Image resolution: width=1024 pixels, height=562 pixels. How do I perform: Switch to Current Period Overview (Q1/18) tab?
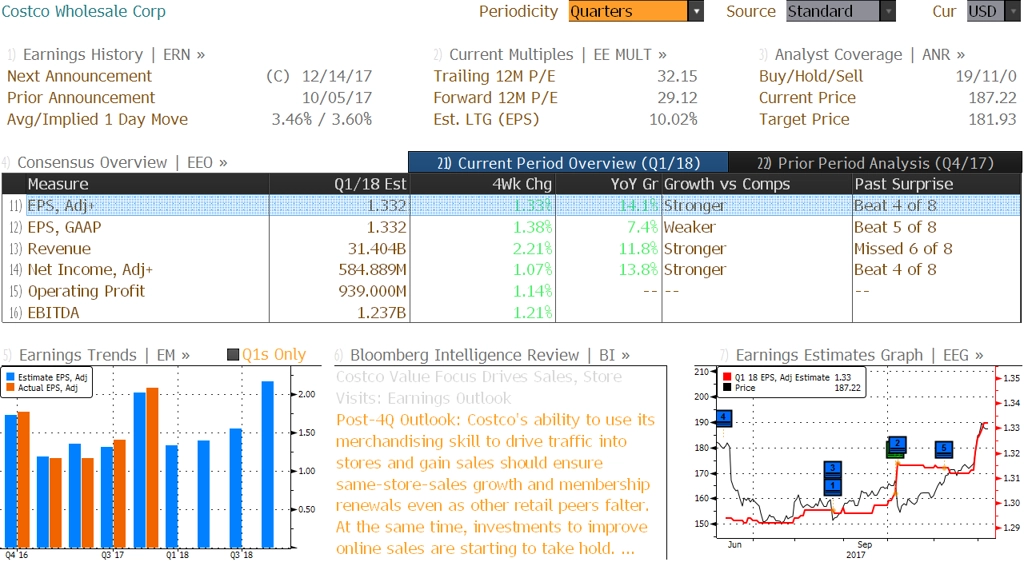[x=568, y=163]
